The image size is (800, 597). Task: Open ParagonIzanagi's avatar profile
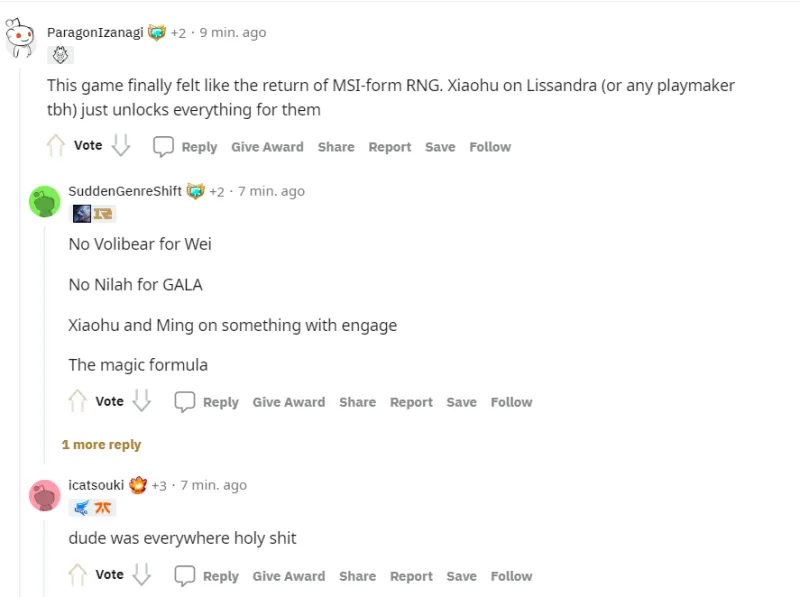tap(22, 37)
